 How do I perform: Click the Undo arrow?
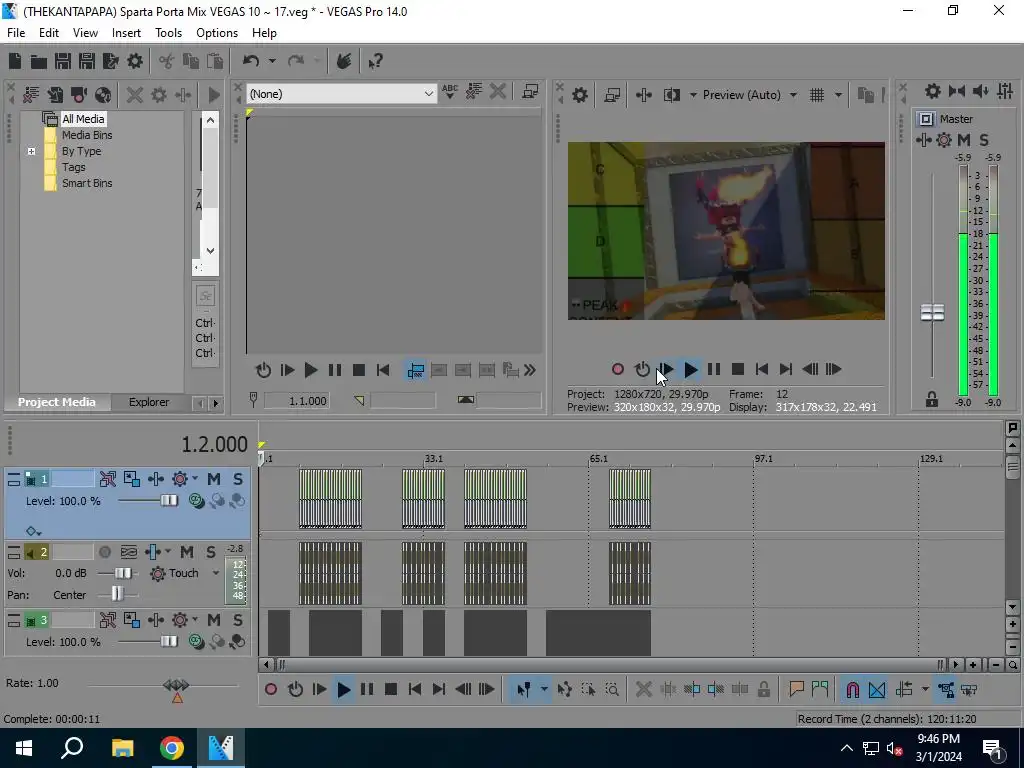click(251, 61)
